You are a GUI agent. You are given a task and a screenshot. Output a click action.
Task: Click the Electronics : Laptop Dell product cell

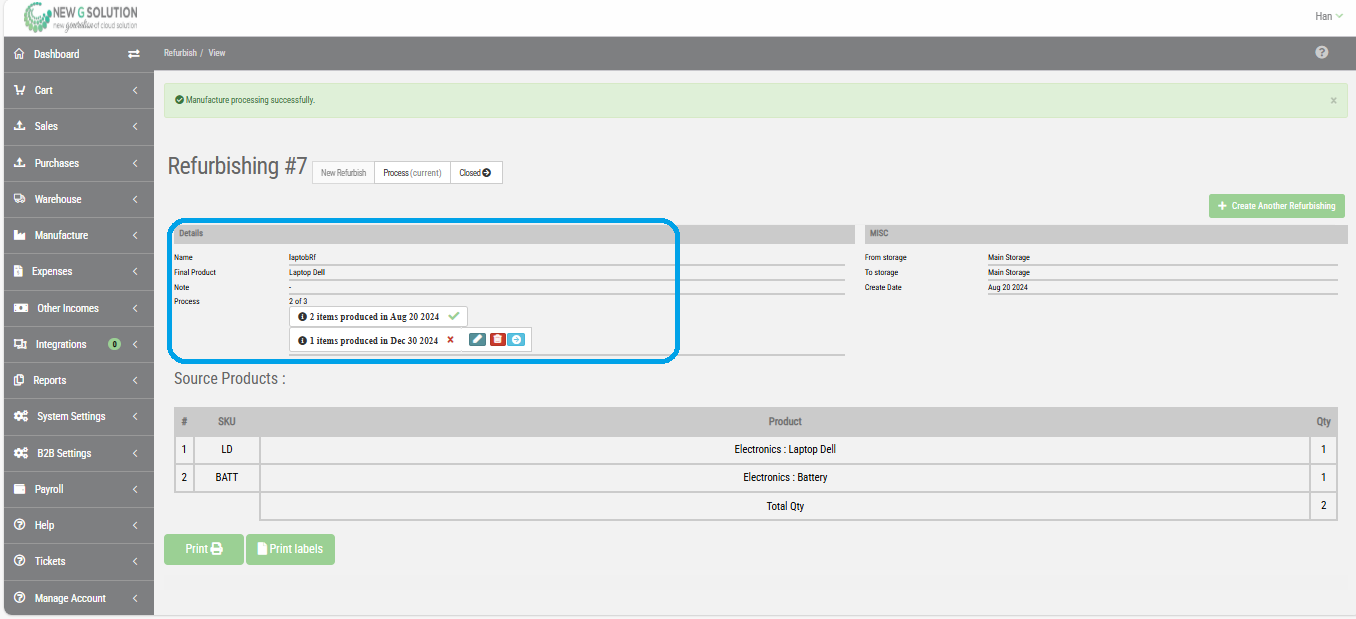coord(785,450)
